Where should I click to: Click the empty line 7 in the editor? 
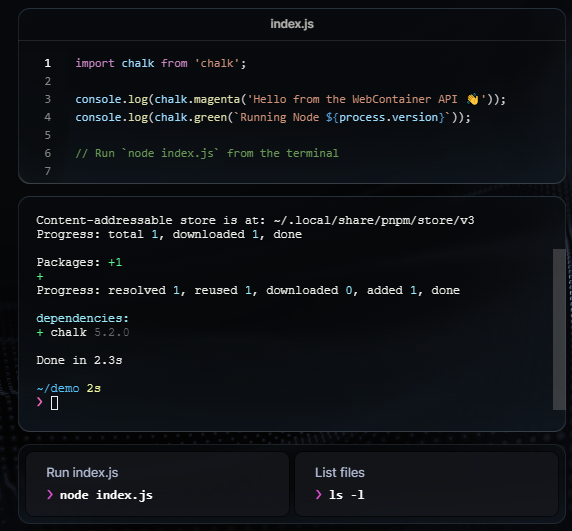point(292,171)
